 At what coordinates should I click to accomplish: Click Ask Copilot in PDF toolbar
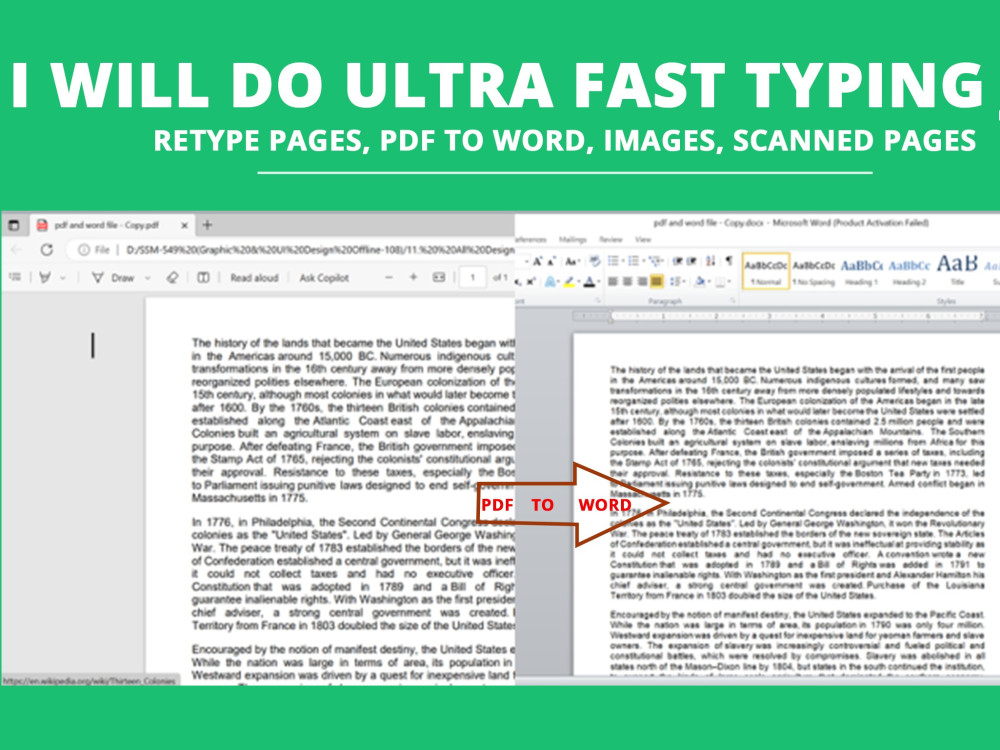[324, 277]
